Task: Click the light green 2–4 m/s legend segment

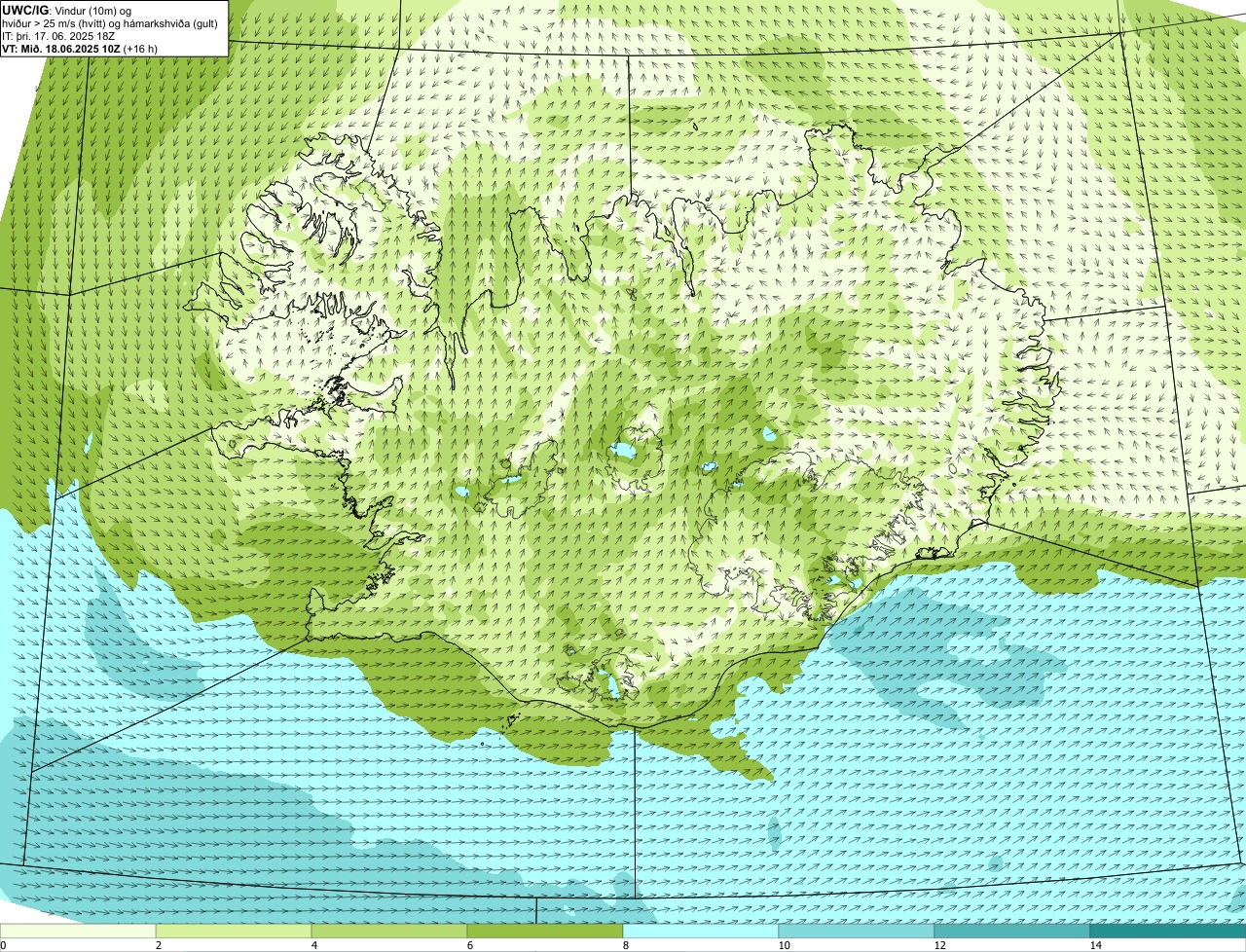Action: tap(234, 931)
